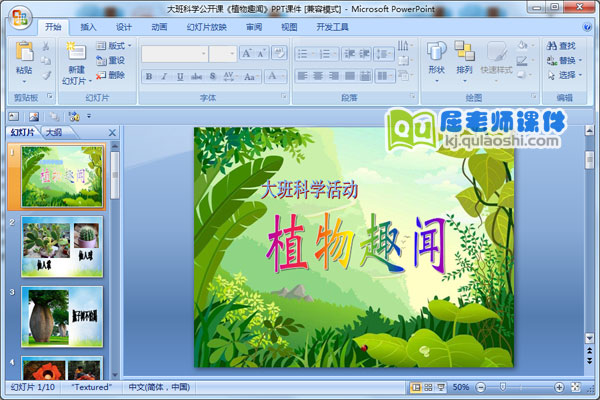600x400 pixels.
Task: Click the Text Direction icon
Action: pyautogui.click(x=405, y=46)
